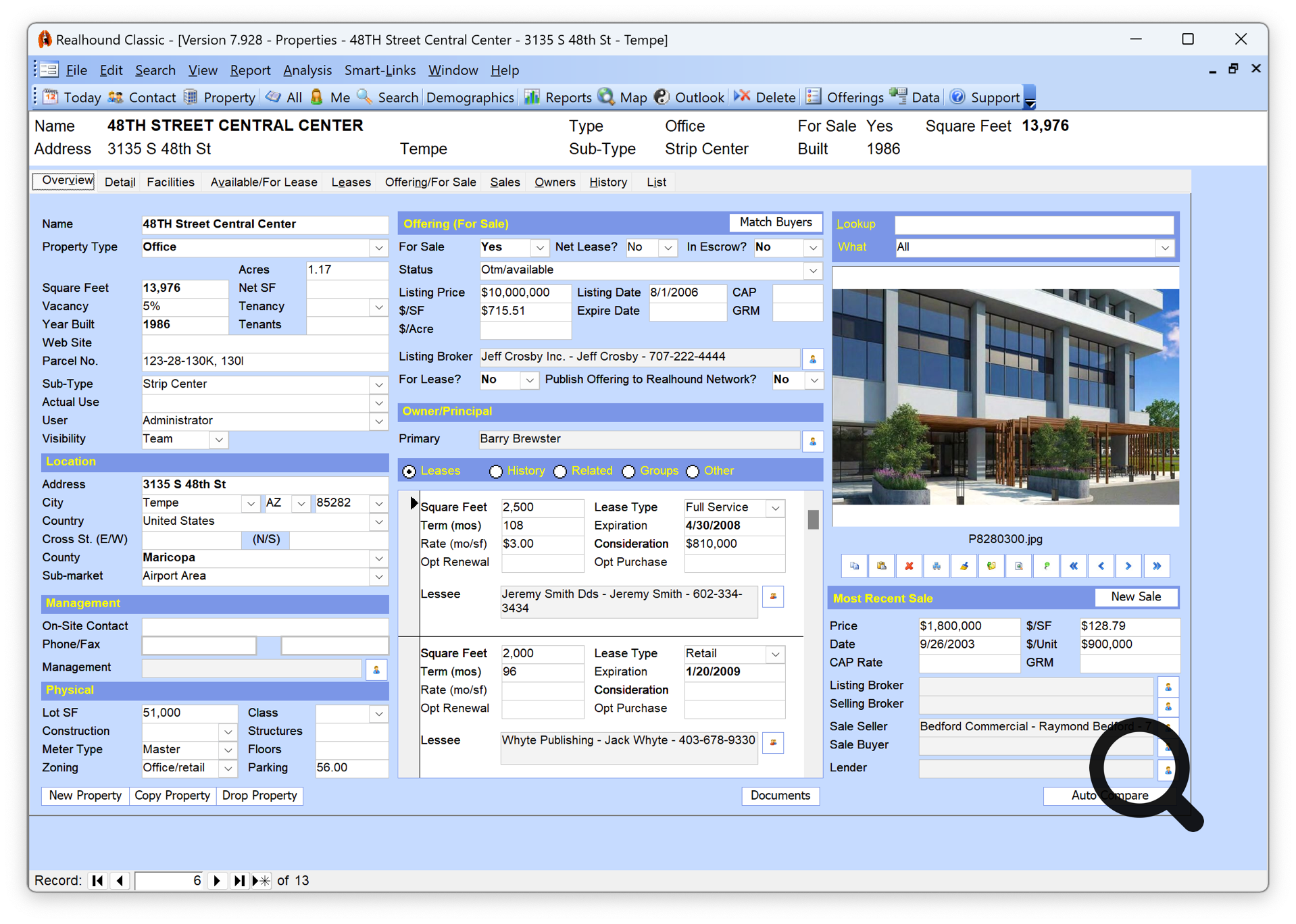
Task: Click the broom clear image icon
Action: [x=964, y=566]
